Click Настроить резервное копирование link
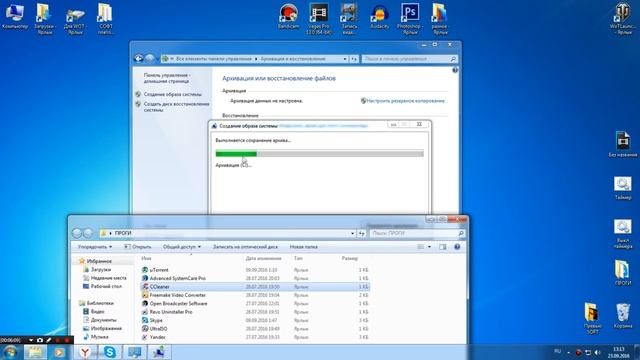 pyautogui.click(x=405, y=101)
